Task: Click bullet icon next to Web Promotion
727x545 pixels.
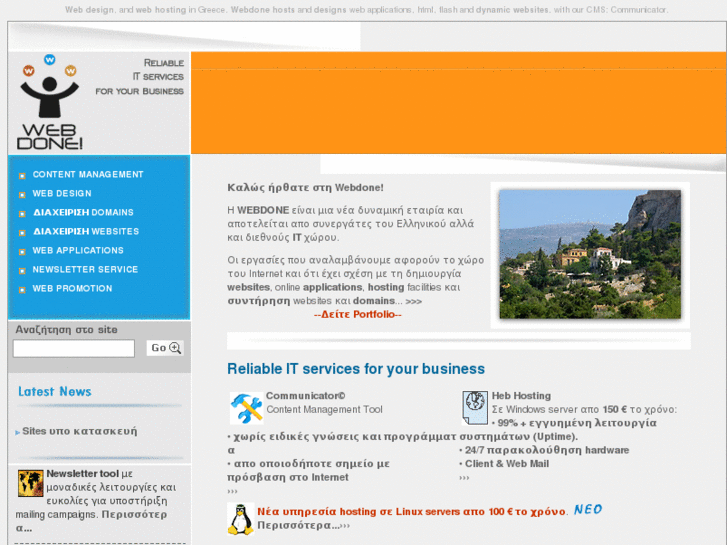Action: pos(22,290)
